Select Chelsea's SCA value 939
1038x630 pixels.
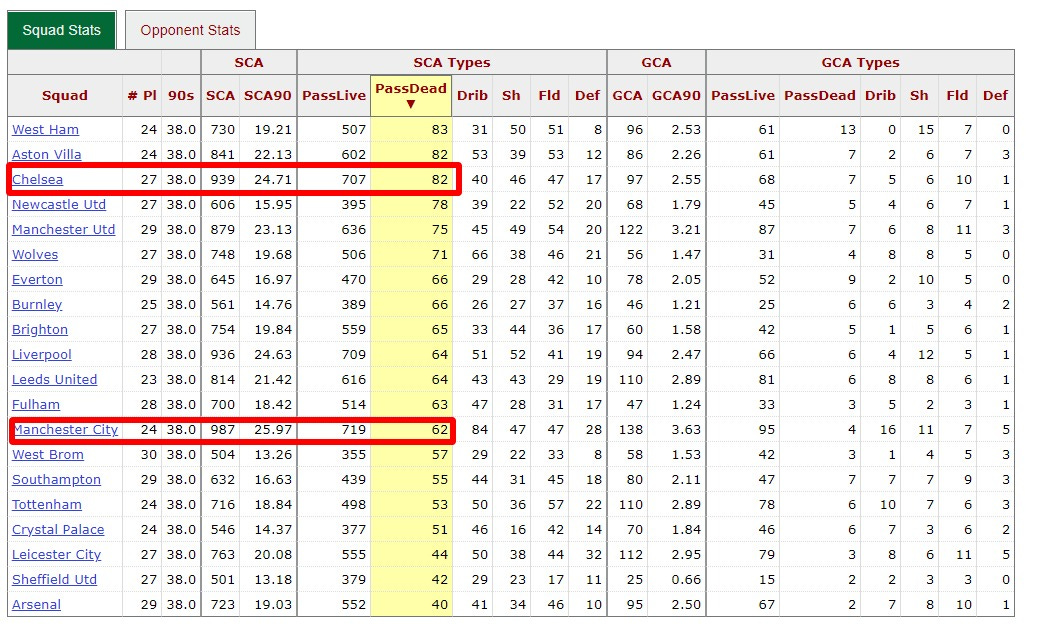click(222, 179)
